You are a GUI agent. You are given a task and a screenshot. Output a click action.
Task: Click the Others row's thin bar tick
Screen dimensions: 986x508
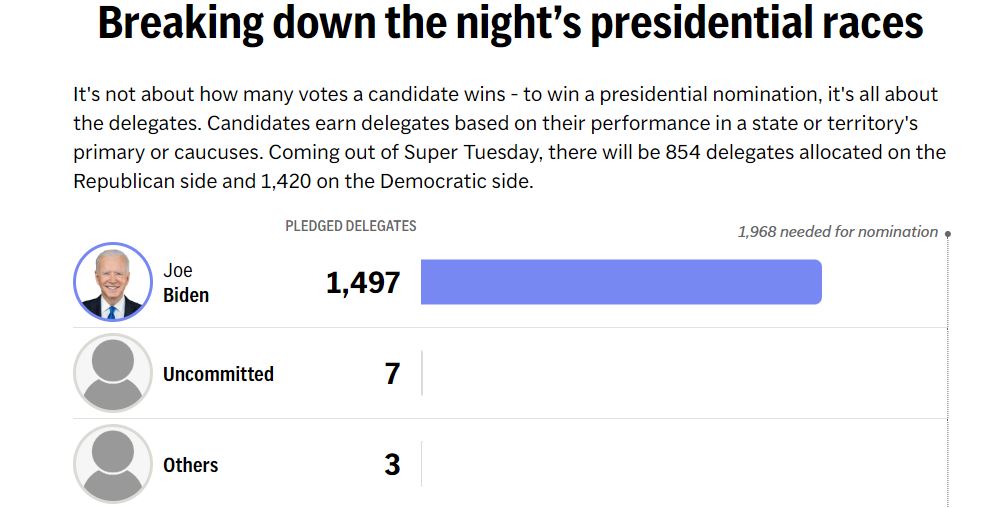(x=422, y=465)
